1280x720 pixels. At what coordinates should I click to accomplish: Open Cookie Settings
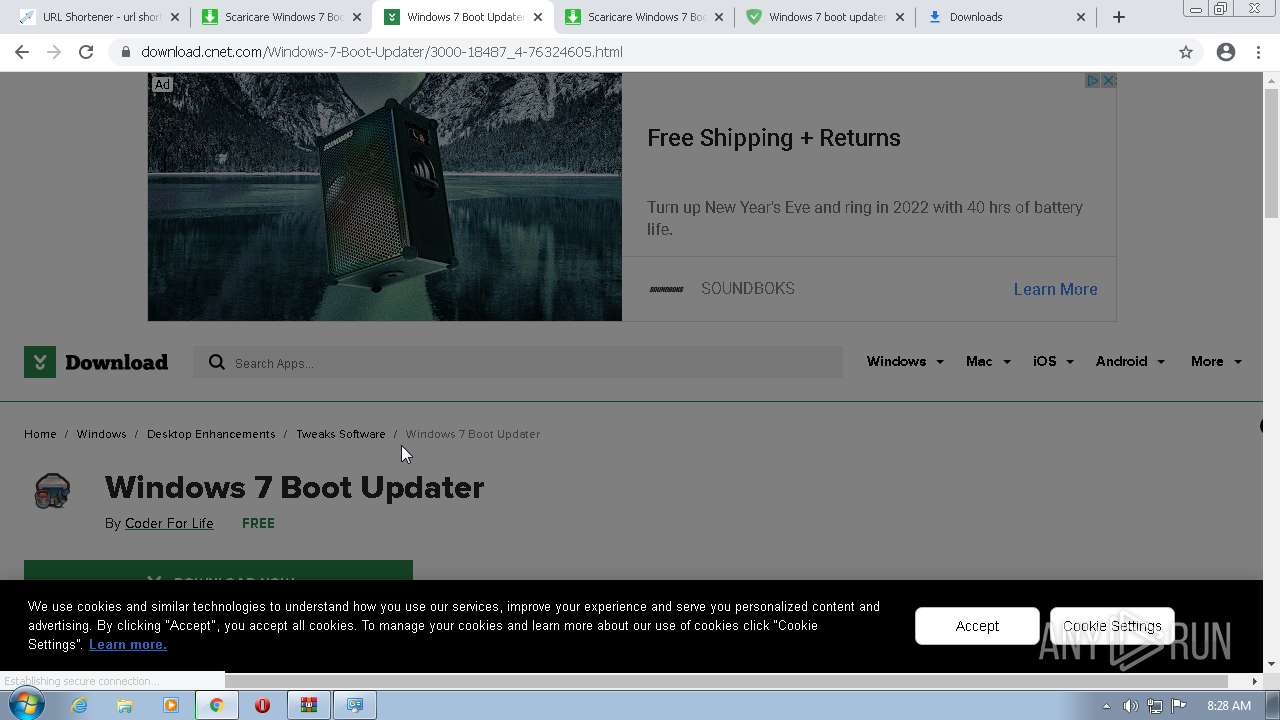[1112, 626]
